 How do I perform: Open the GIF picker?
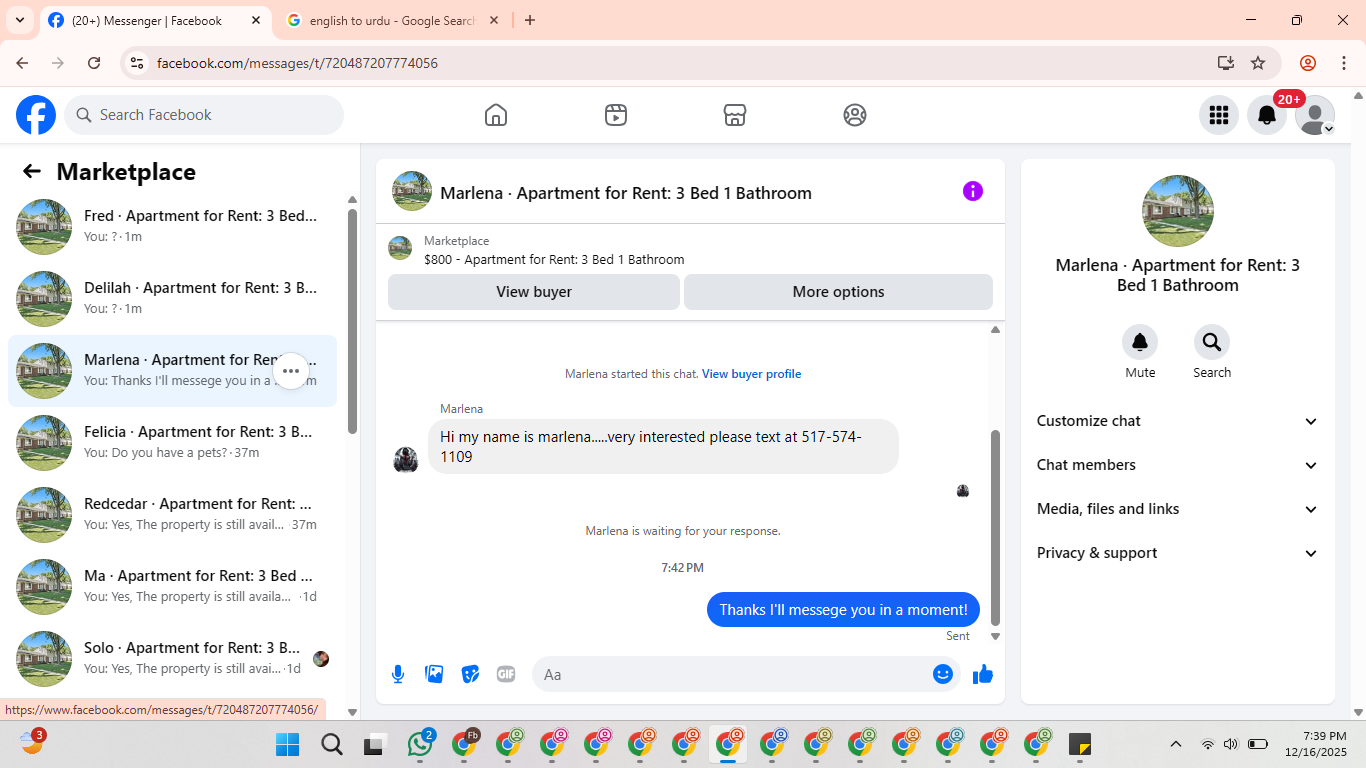(x=506, y=674)
